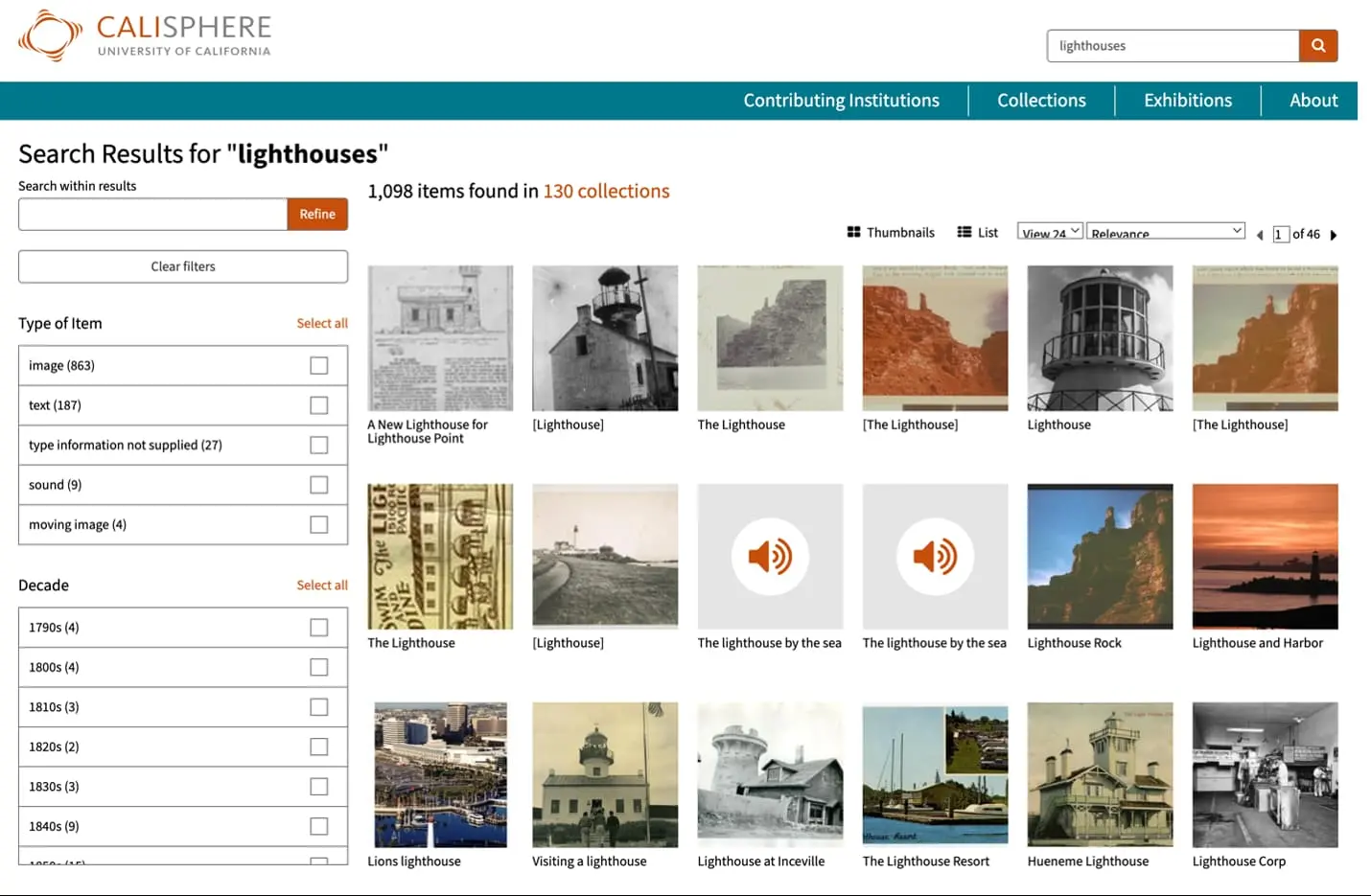1371x896 pixels.
Task: Open 'Lighthouse Rock' thumbnail
Action: [1100, 556]
